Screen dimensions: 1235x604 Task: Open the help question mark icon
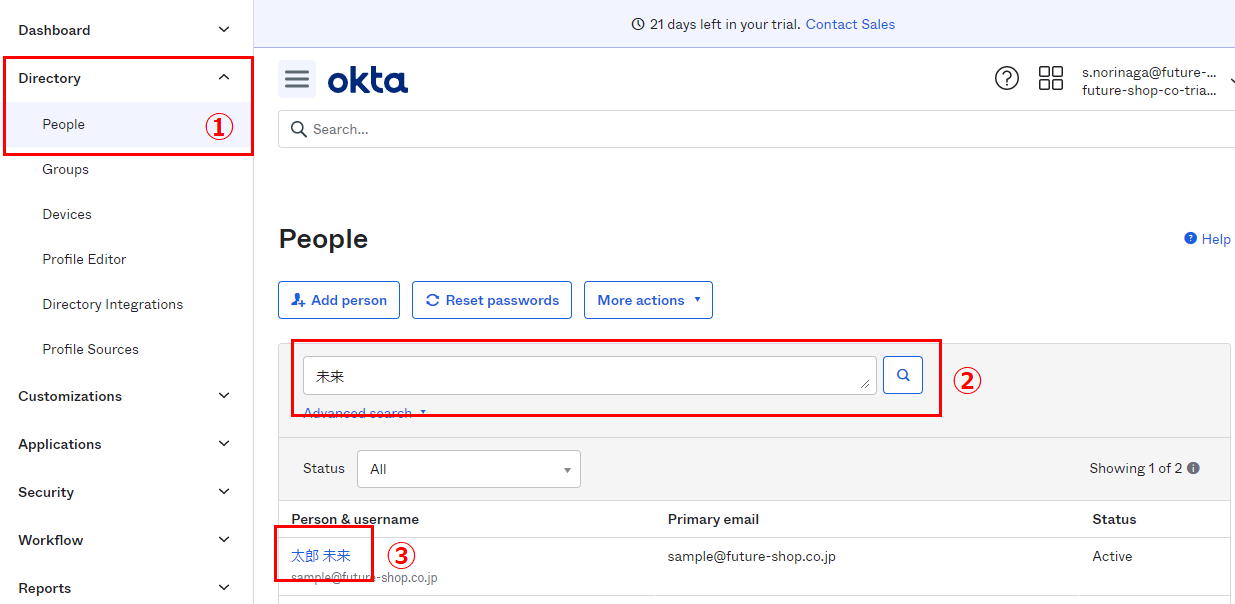1007,78
